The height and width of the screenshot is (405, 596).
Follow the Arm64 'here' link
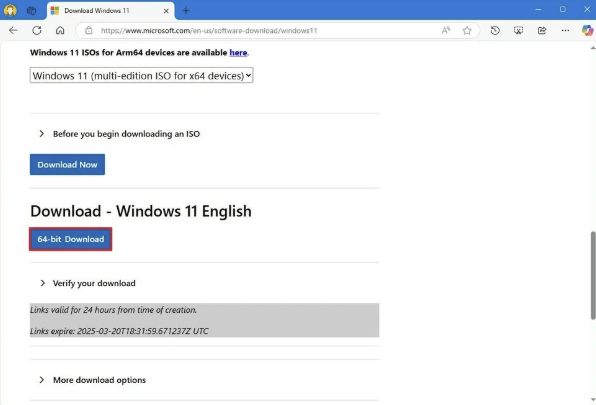click(238, 52)
